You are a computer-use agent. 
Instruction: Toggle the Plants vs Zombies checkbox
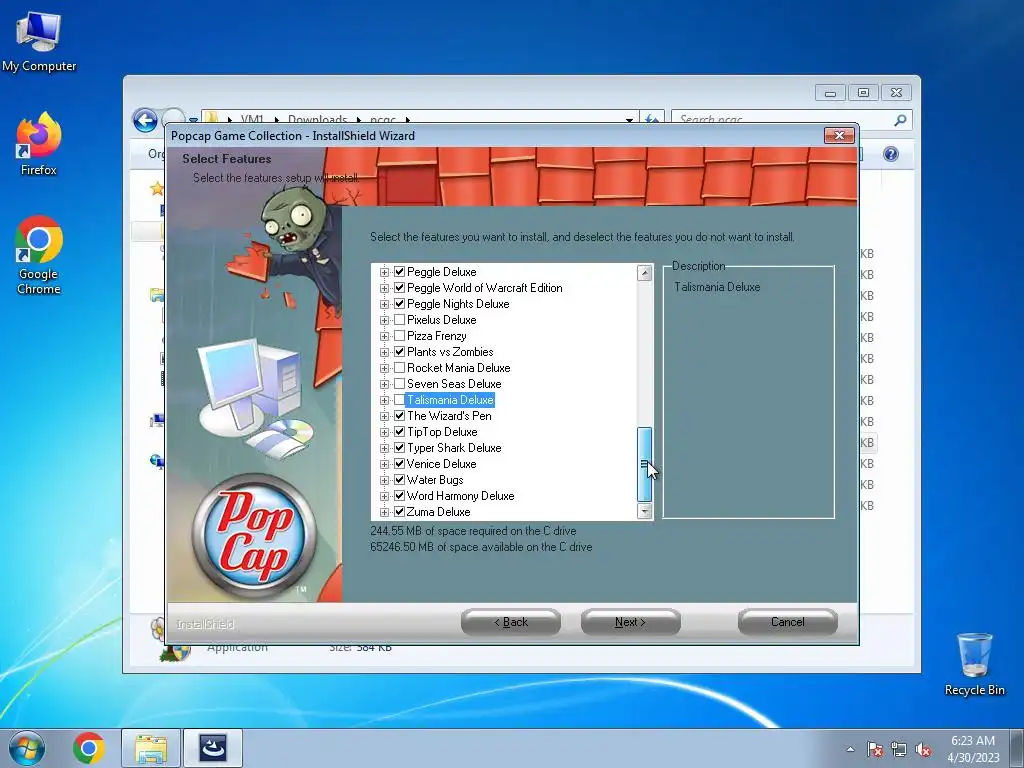pos(400,351)
